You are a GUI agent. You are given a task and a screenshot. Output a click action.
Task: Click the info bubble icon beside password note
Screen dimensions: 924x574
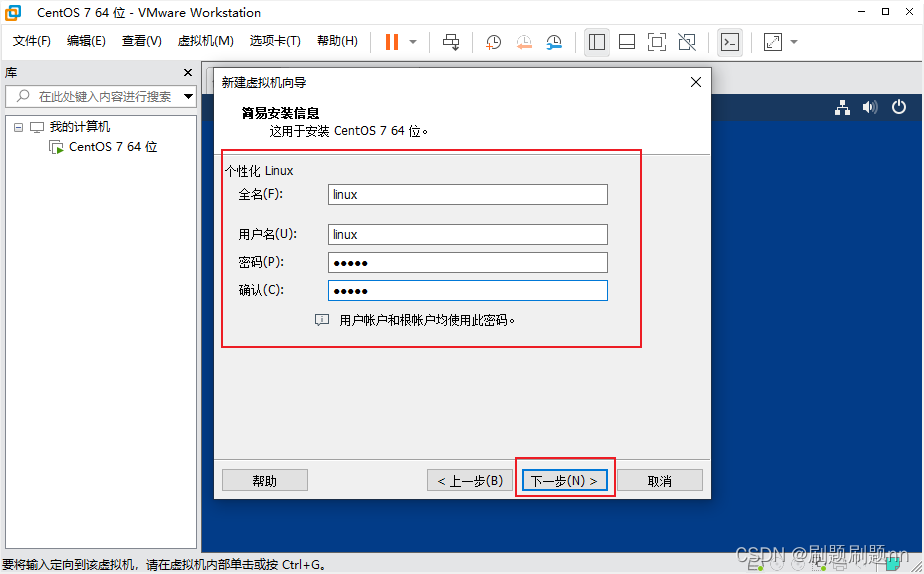point(322,320)
